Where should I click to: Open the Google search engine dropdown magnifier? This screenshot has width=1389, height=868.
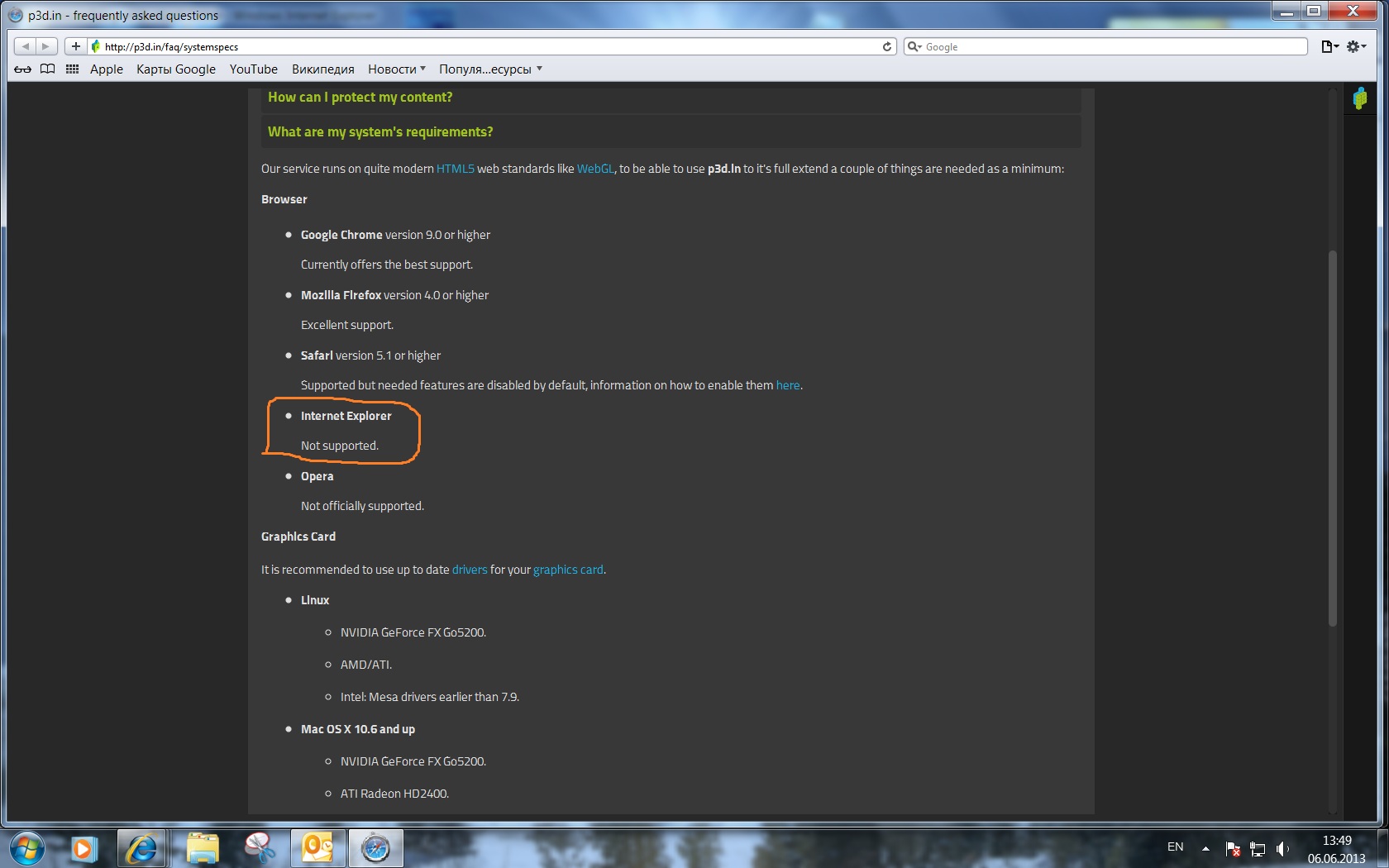pos(914,46)
